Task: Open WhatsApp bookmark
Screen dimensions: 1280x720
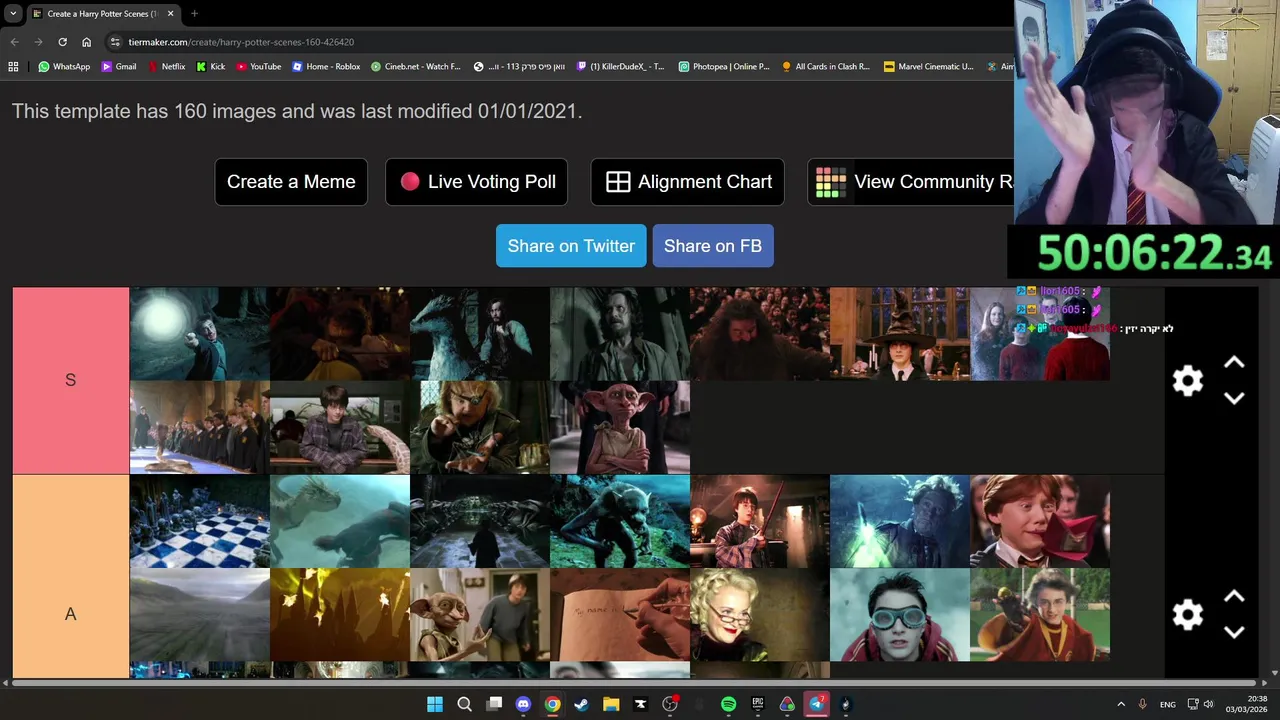Action: click(x=64, y=67)
